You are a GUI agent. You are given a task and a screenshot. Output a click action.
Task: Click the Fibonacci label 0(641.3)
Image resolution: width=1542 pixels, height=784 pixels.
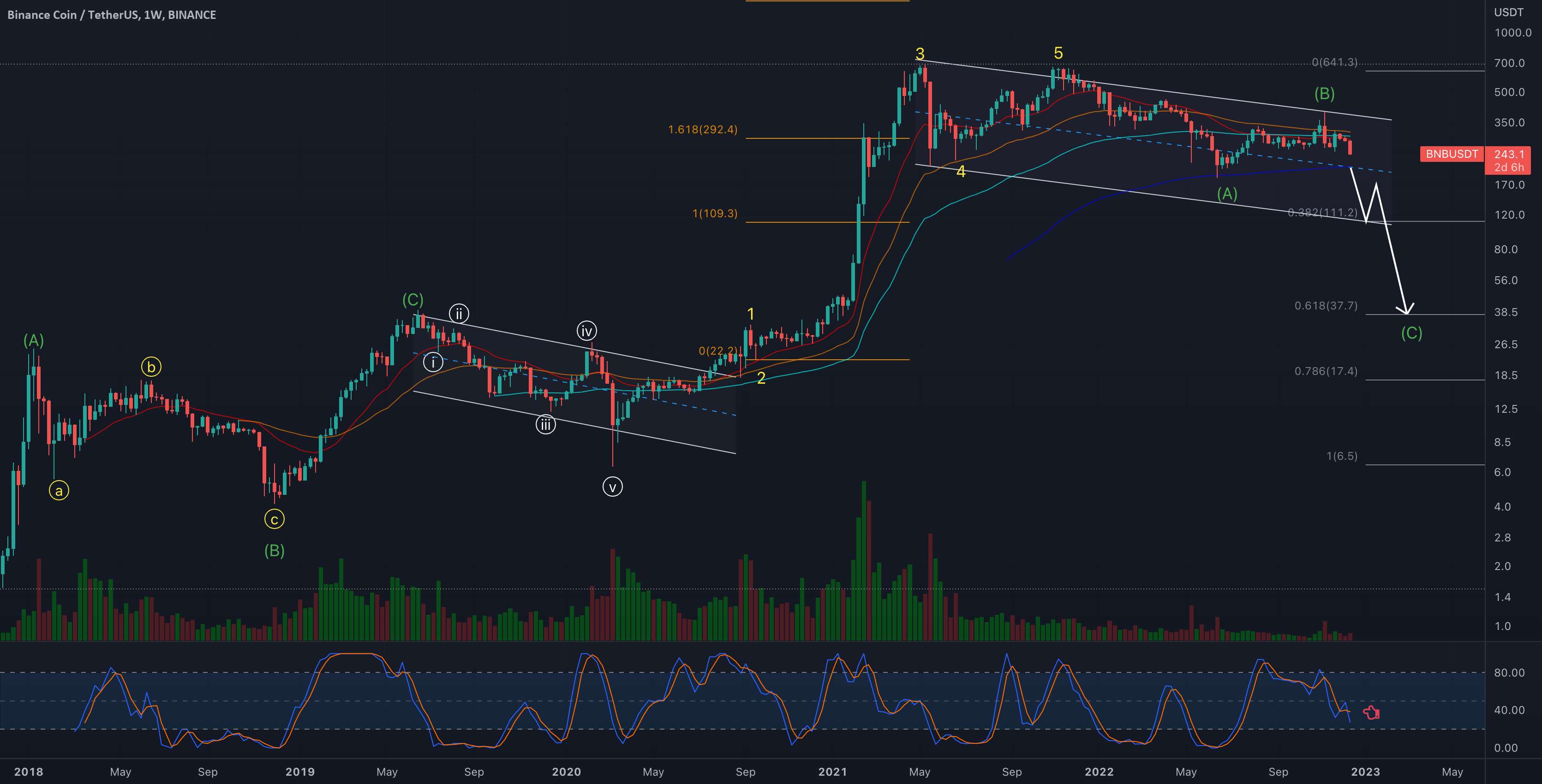pyautogui.click(x=1334, y=62)
